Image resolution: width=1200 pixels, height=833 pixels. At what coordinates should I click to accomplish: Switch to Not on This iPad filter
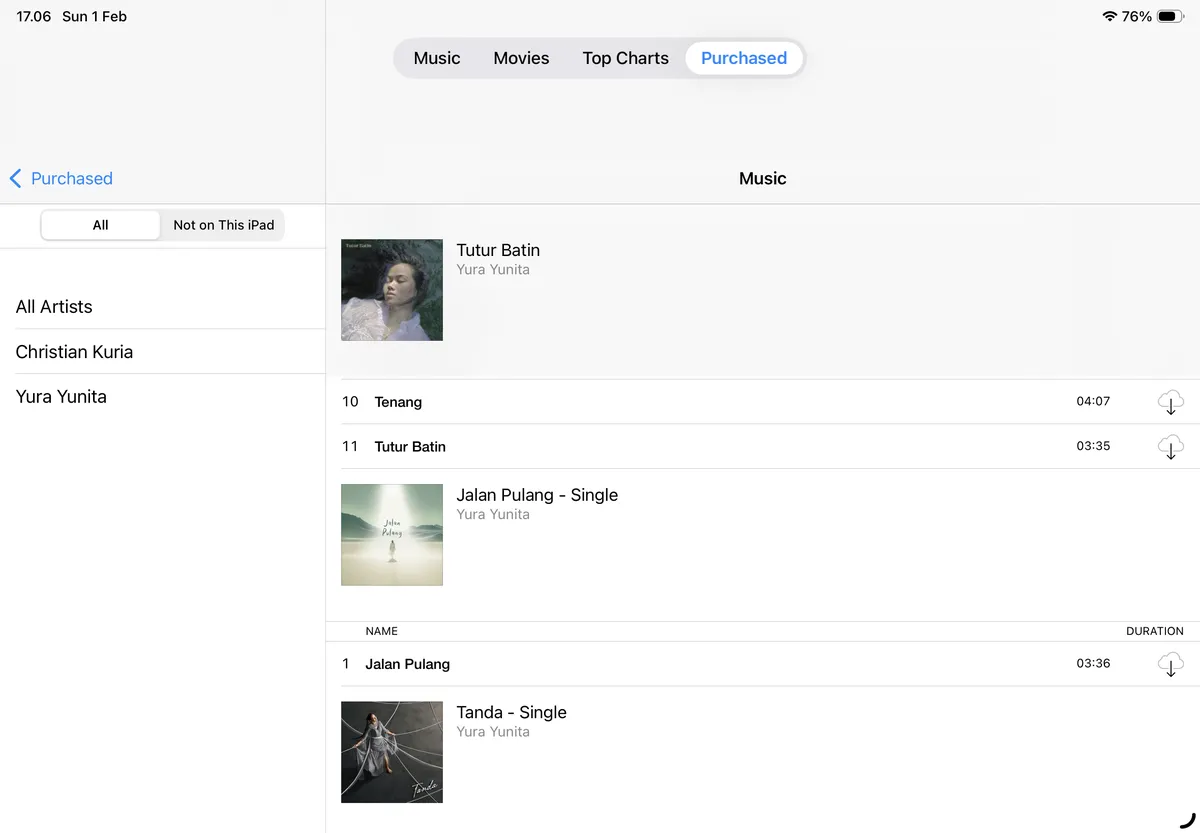coord(223,225)
